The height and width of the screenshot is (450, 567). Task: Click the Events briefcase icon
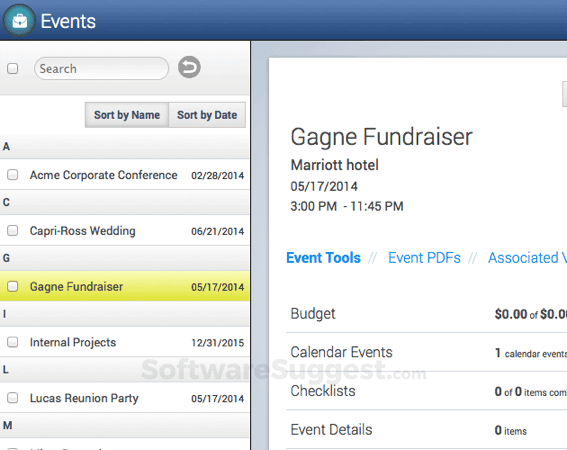tap(19, 21)
